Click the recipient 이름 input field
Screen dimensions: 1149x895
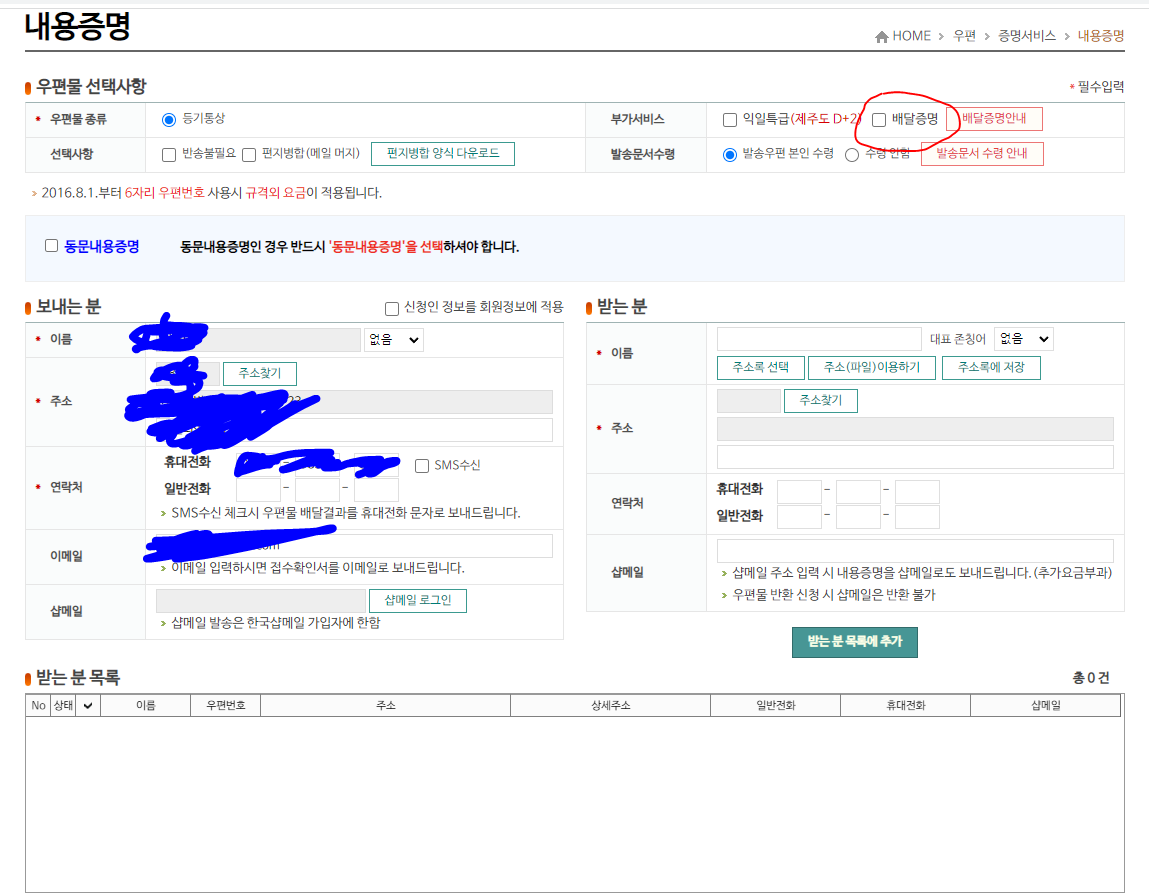pos(819,339)
